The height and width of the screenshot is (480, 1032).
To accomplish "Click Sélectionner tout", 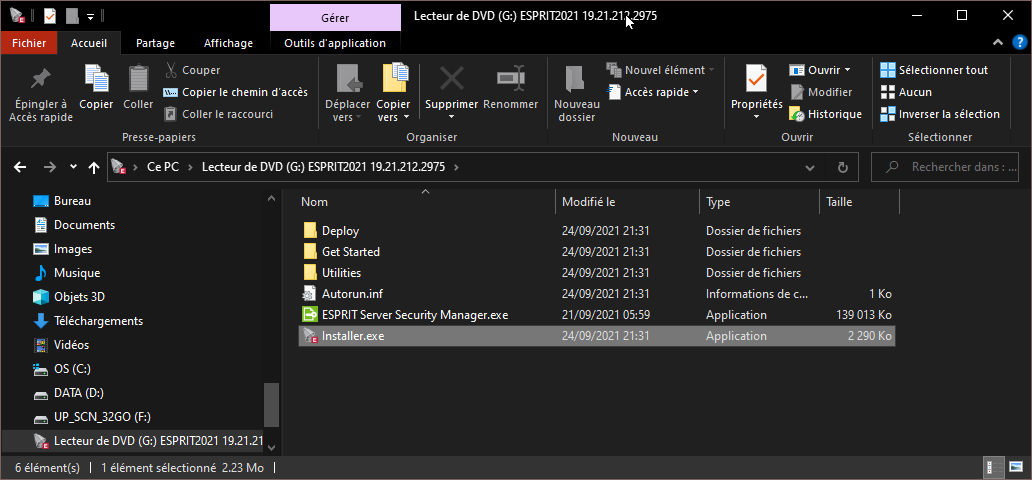I will coord(934,70).
